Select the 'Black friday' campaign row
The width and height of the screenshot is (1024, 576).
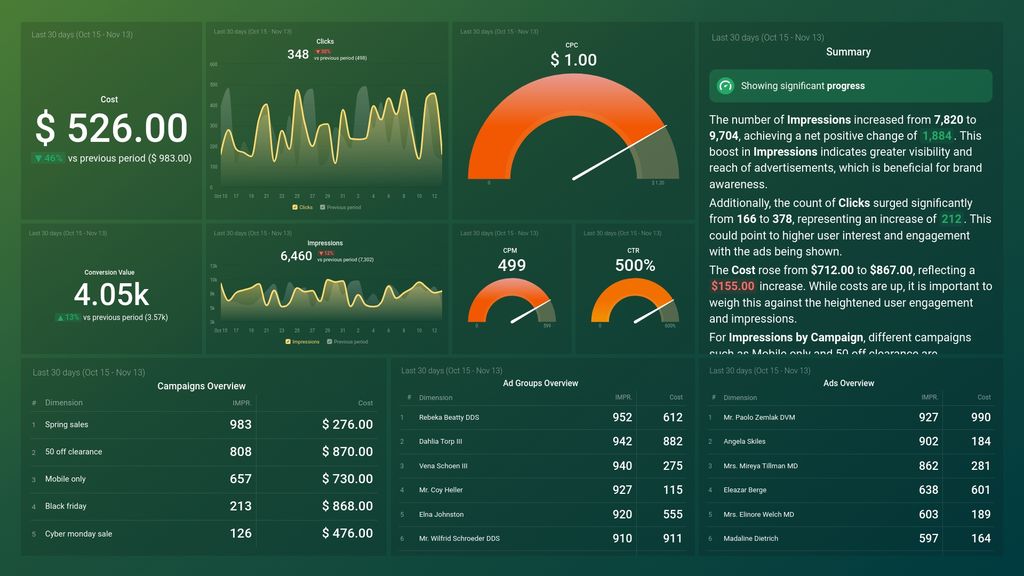click(x=203, y=506)
